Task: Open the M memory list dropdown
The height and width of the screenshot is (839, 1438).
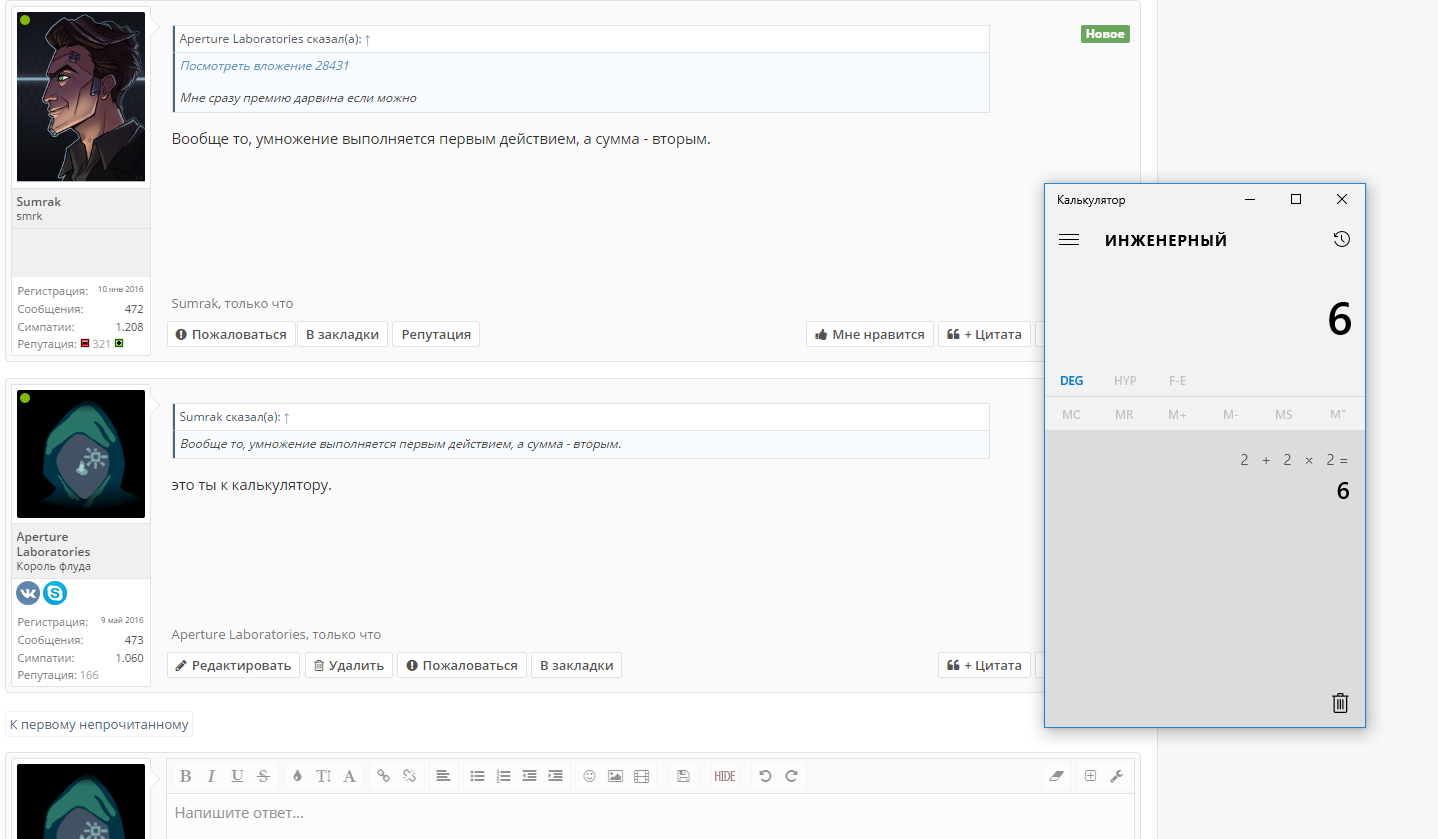Action: [1337, 414]
